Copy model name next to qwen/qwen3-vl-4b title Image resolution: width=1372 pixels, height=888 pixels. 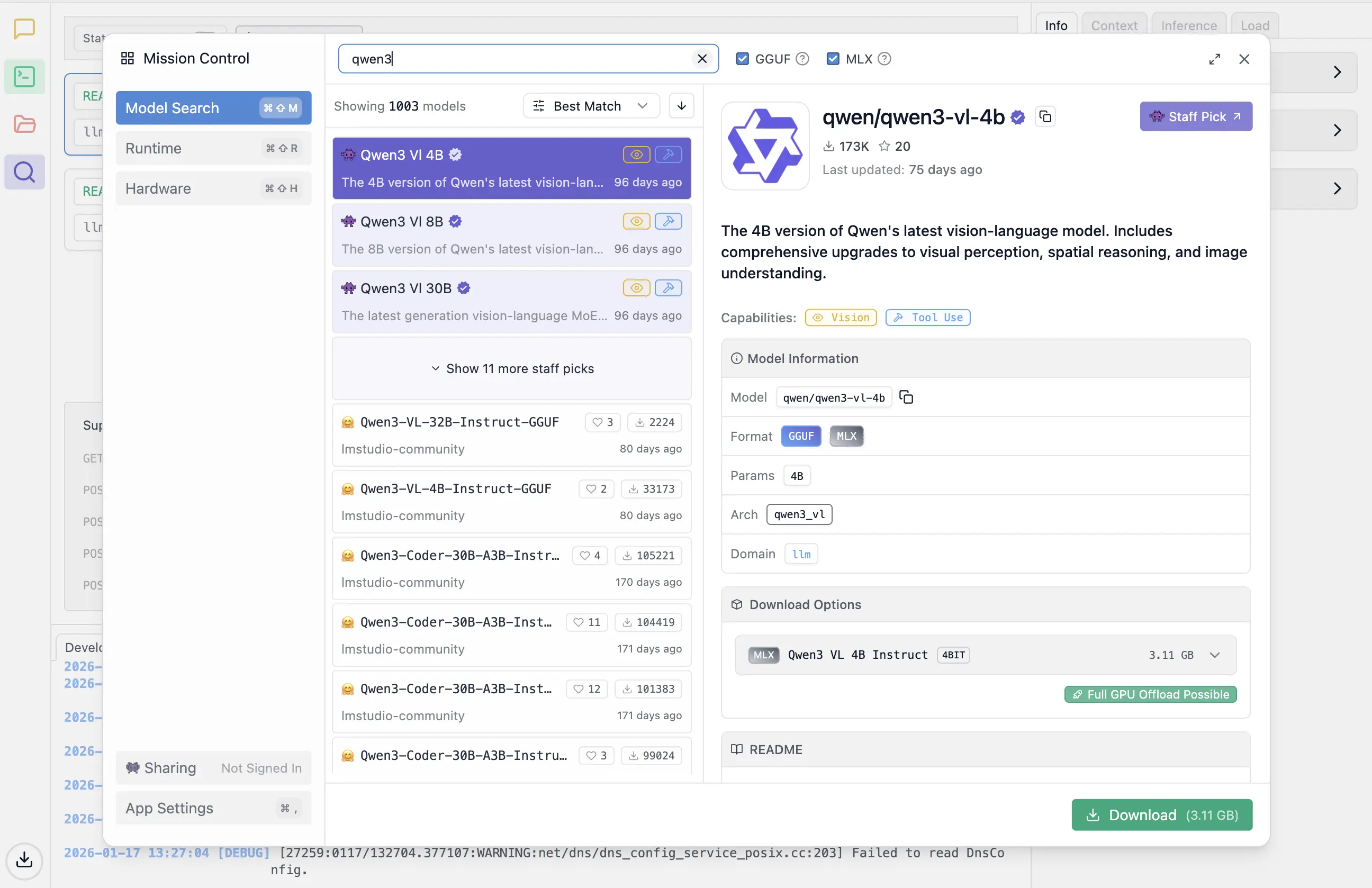[1045, 117]
